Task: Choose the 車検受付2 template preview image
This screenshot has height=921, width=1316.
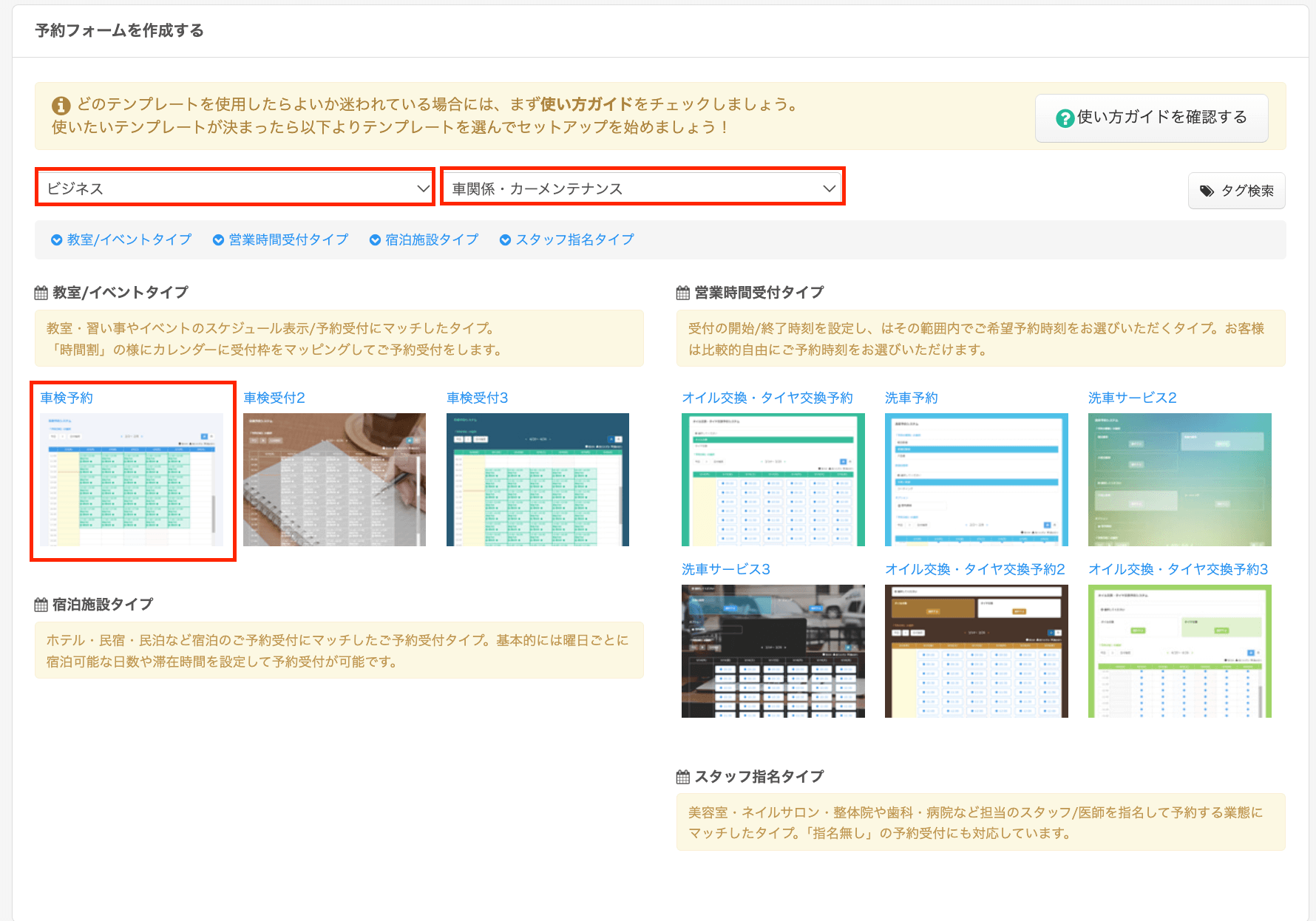Action: pos(334,479)
